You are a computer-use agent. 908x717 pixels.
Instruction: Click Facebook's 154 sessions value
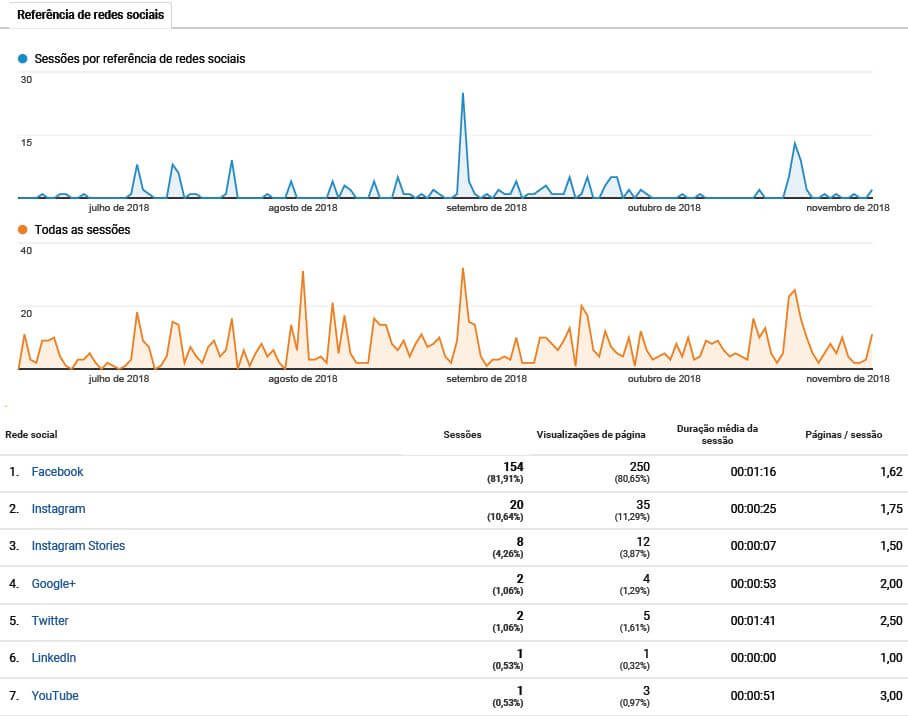pyautogui.click(x=513, y=467)
